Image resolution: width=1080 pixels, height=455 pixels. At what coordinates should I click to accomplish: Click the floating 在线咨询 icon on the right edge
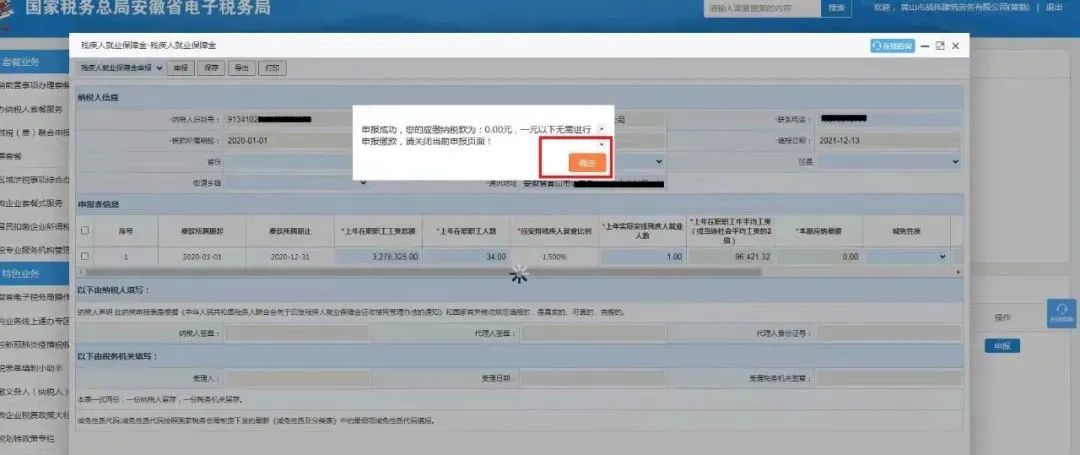[1061, 313]
